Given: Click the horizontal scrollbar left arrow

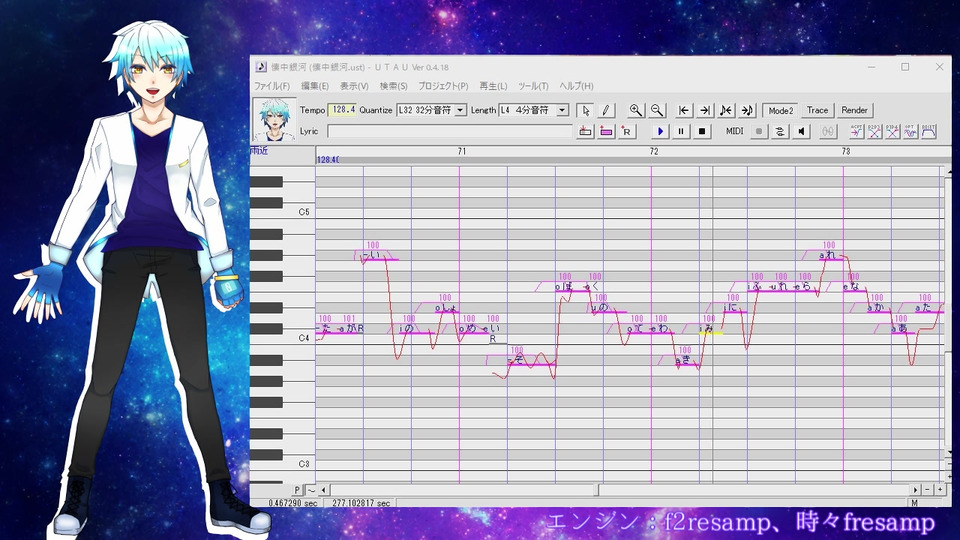Looking at the screenshot, I should (324, 490).
